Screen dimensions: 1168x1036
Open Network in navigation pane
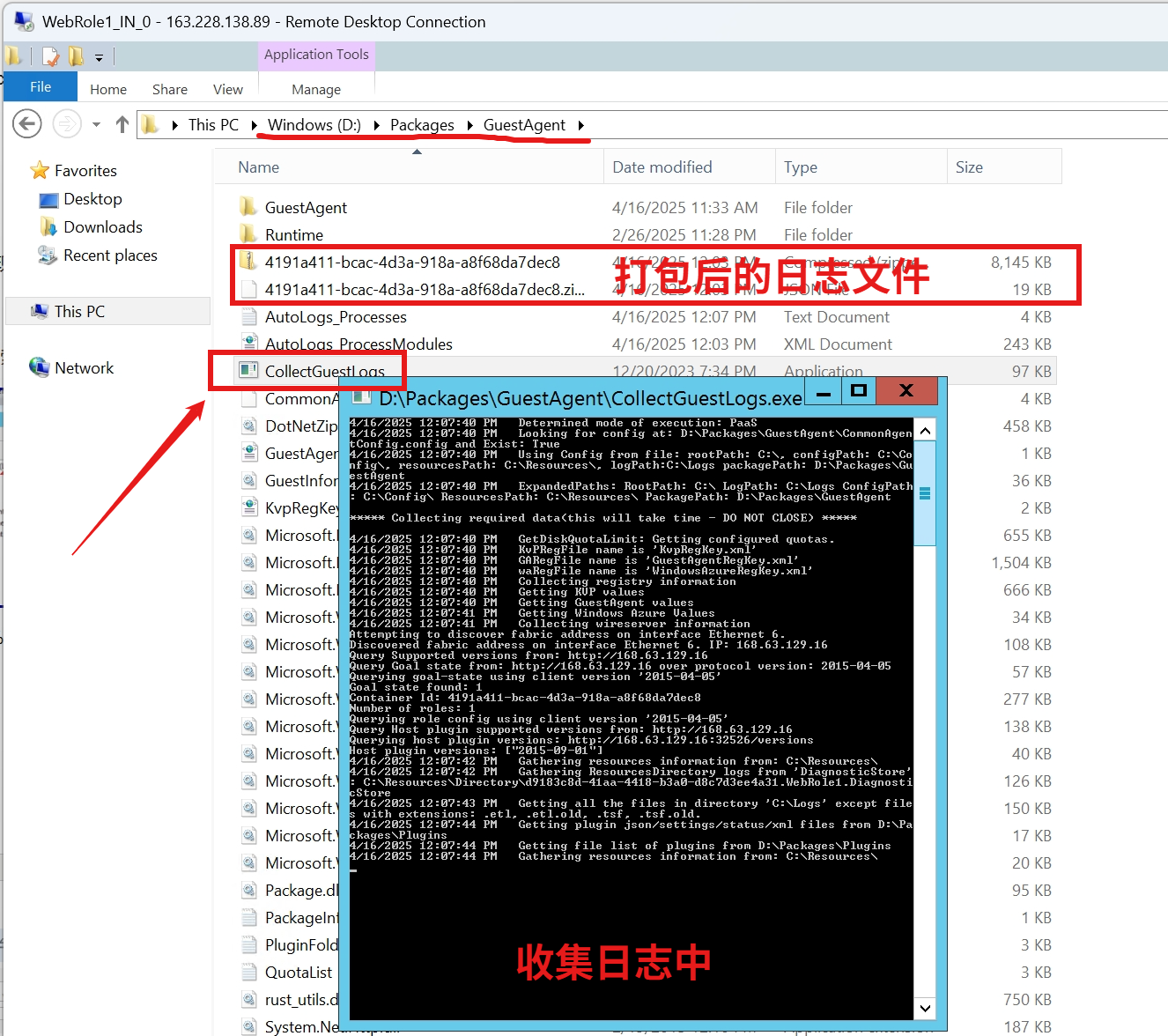coord(84,368)
